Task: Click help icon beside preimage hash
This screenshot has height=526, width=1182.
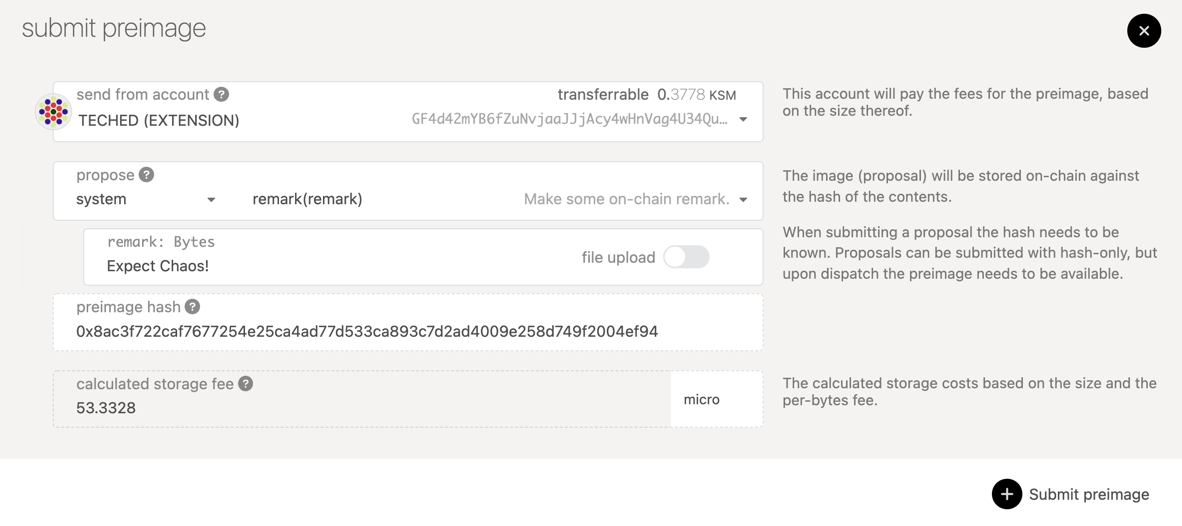Action: pos(192,307)
